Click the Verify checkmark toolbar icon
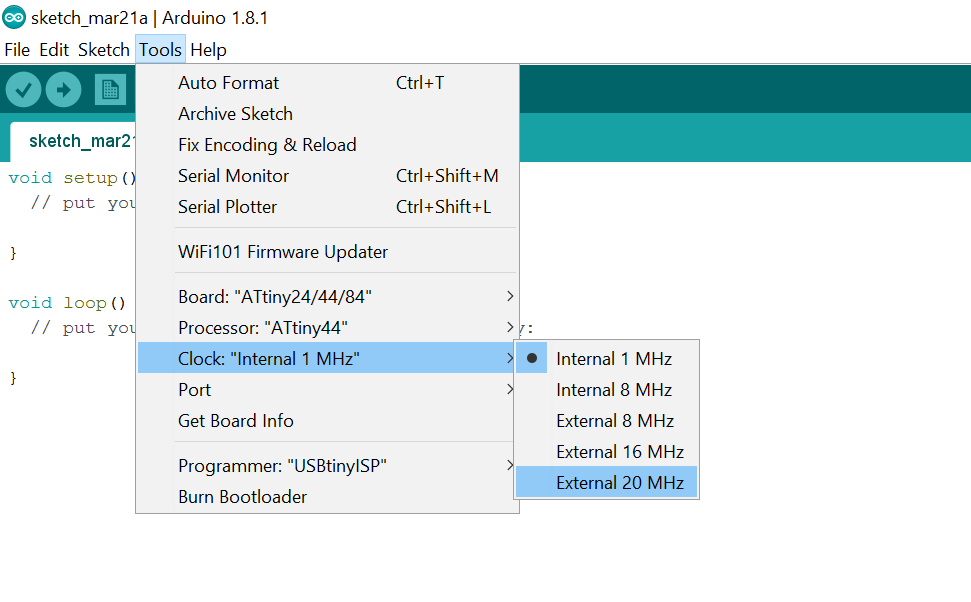Viewport: 971px width, 602px height. [x=24, y=90]
